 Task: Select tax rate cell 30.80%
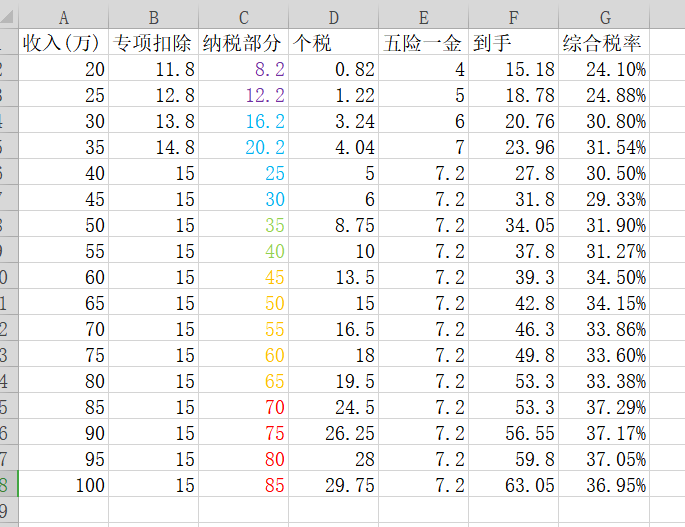pyautogui.click(x=604, y=120)
